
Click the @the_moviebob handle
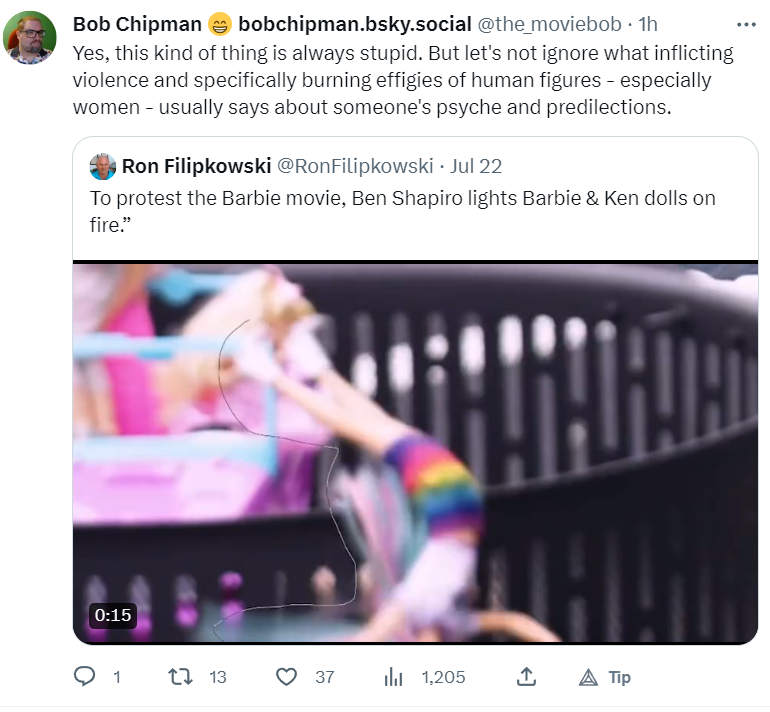pyautogui.click(x=550, y=24)
